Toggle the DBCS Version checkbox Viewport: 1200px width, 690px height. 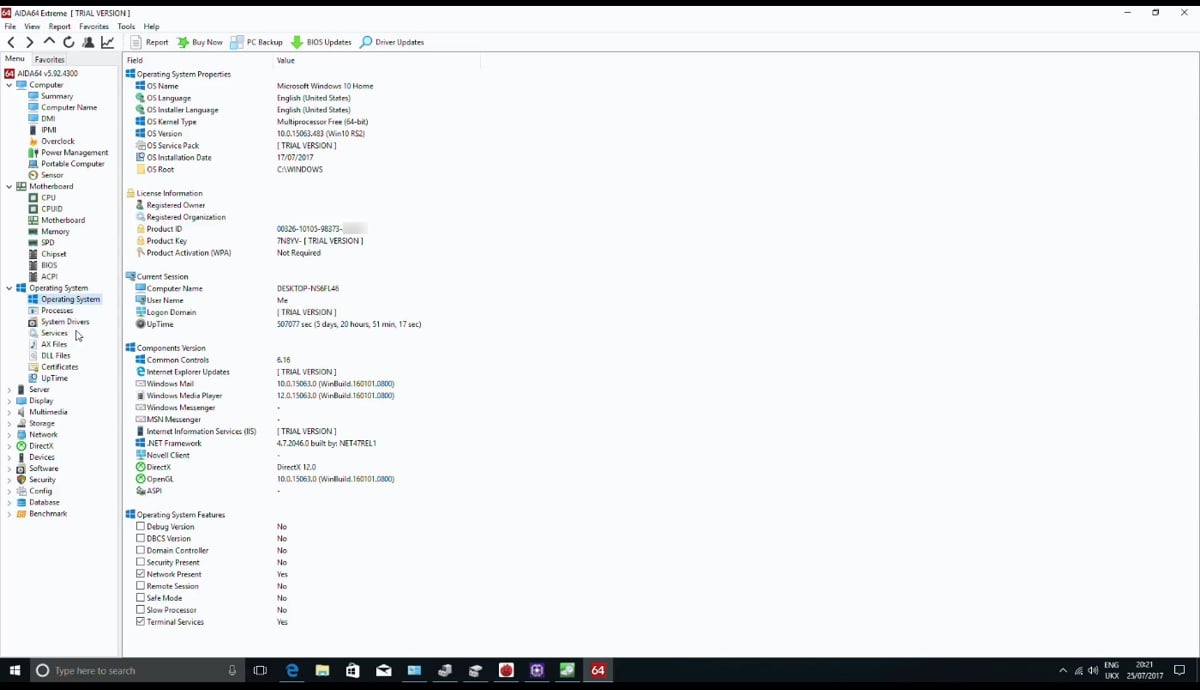pyautogui.click(x=141, y=538)
